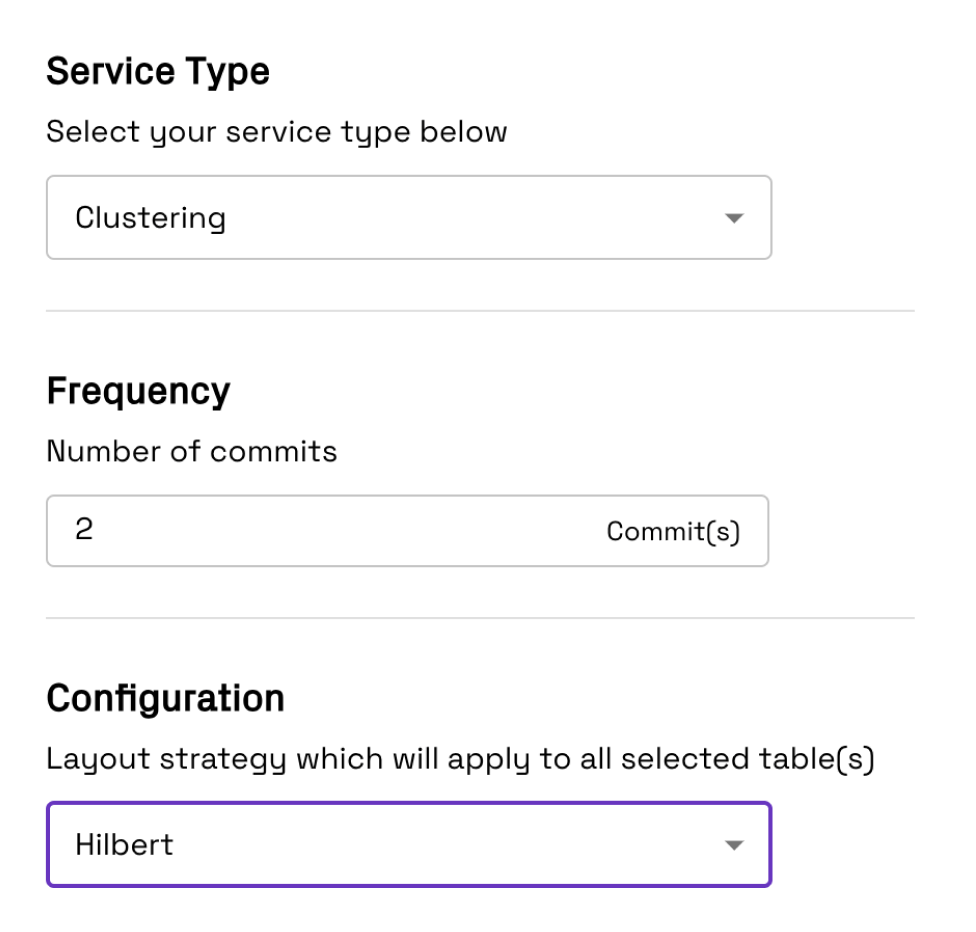This screenshot has width=976, height=932.
Task: Expand the Hilbert layout strategy dropdown
Action: point(409,844)
